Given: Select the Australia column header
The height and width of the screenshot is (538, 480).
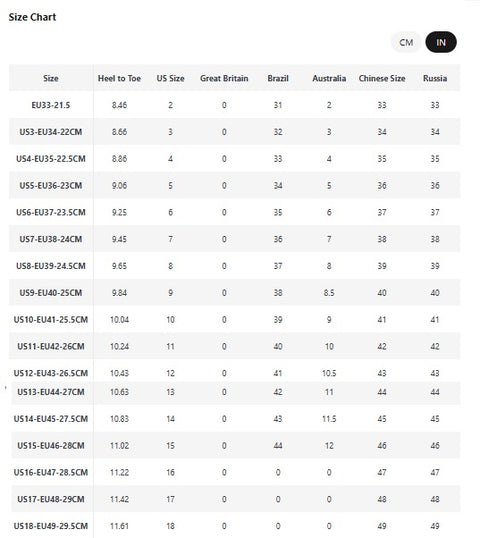Looking at the screenshot, I should (x=329, y=78).
